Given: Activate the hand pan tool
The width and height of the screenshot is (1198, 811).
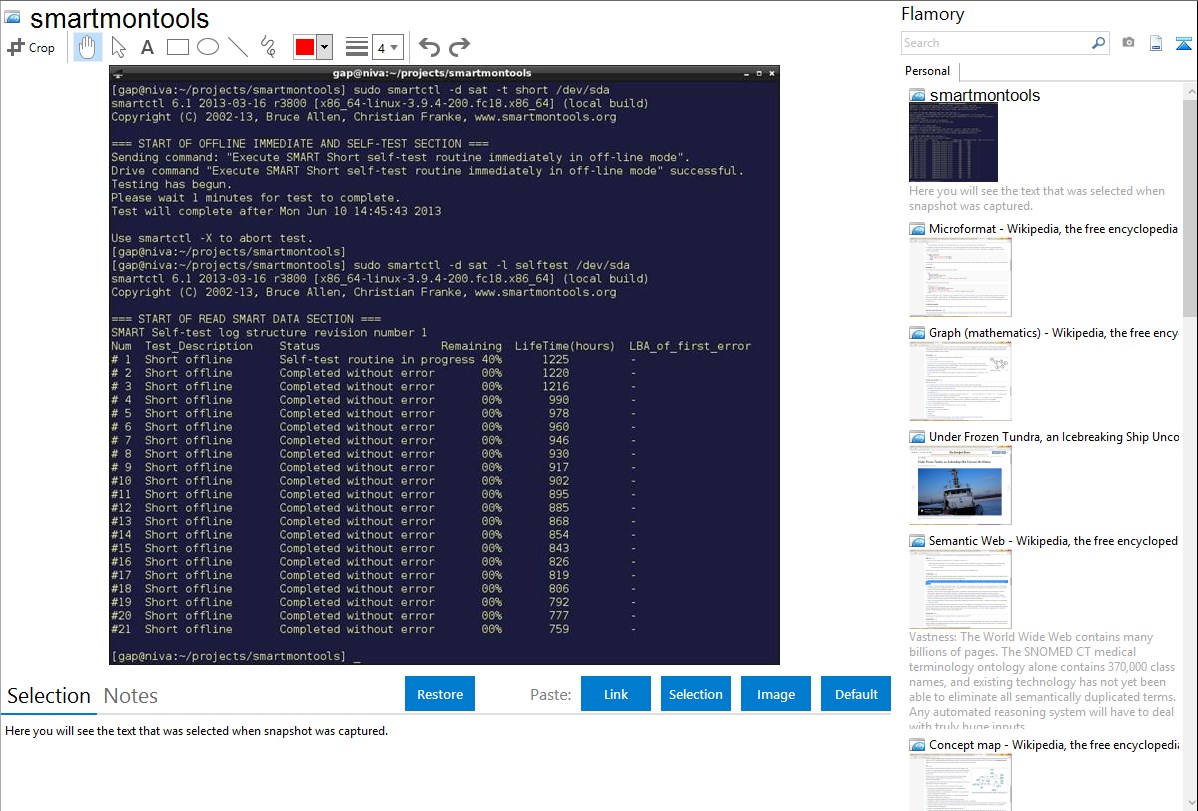Looking at the screenshot, I should coord(88,47).
